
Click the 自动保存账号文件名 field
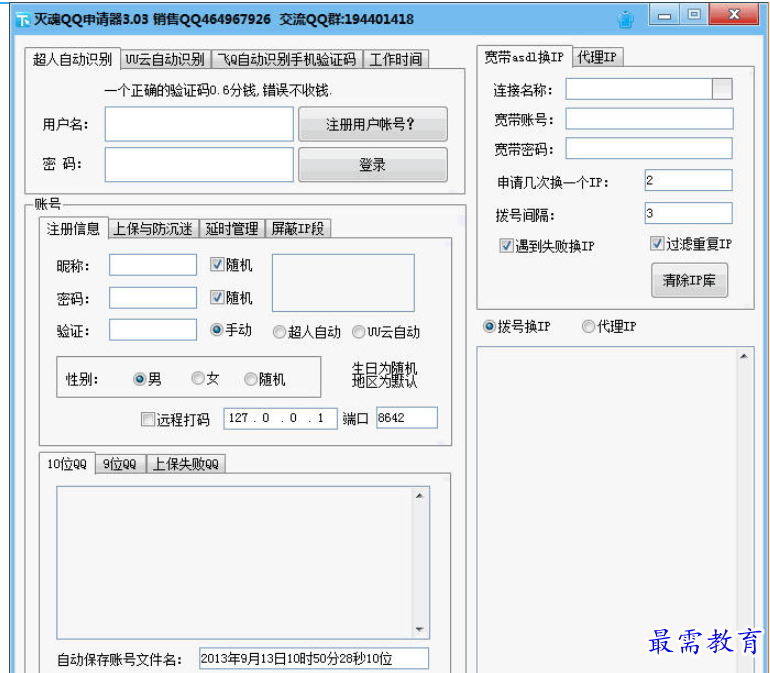pyautogui.click(x=314, y=658)
